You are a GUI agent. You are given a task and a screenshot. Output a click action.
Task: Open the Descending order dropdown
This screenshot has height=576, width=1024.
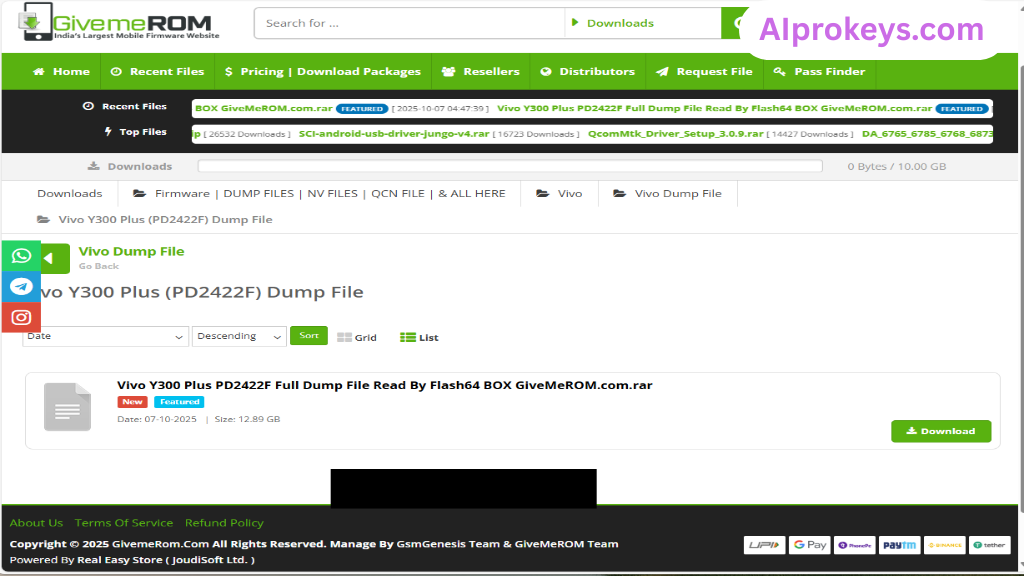click(x=239, y=336)
